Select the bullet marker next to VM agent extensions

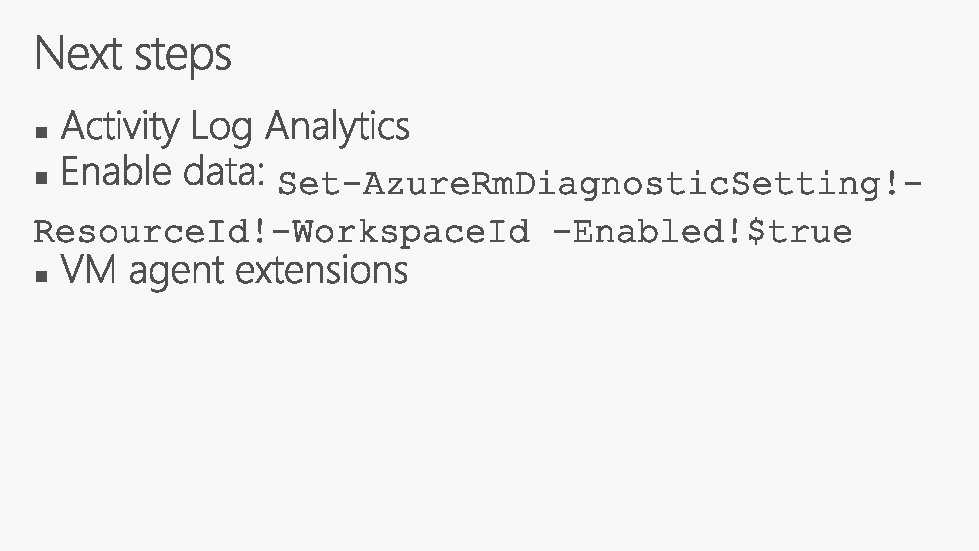(40, 275)
